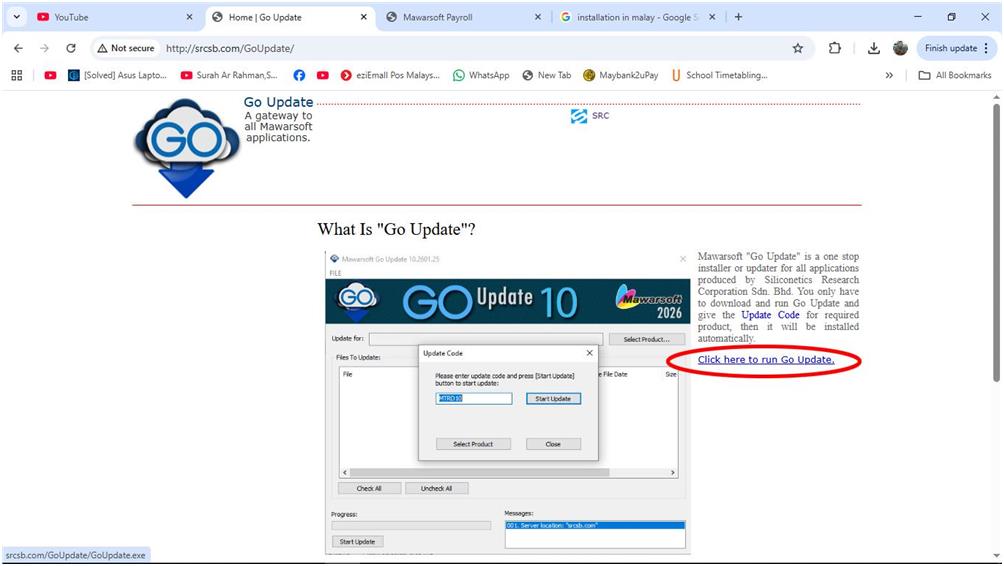1004x566 pixels.
Task: Click the Update Code link in the description
Action: [770, 315]
